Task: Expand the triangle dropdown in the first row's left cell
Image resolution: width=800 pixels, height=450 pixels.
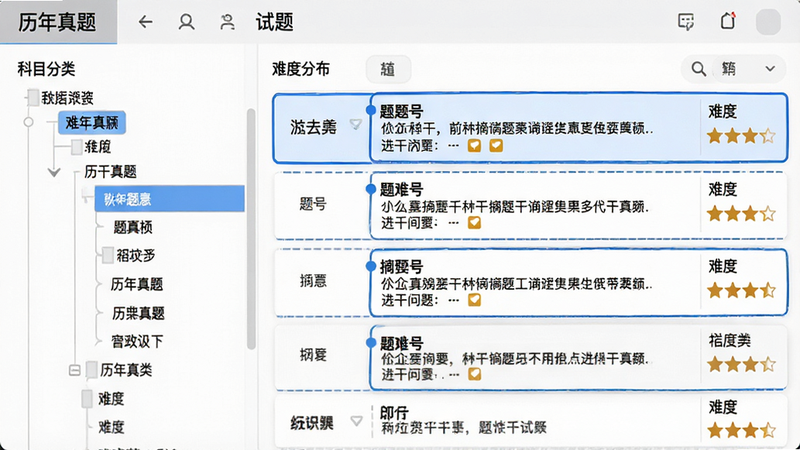Action: pyautogui.click(x=356, y=124)
